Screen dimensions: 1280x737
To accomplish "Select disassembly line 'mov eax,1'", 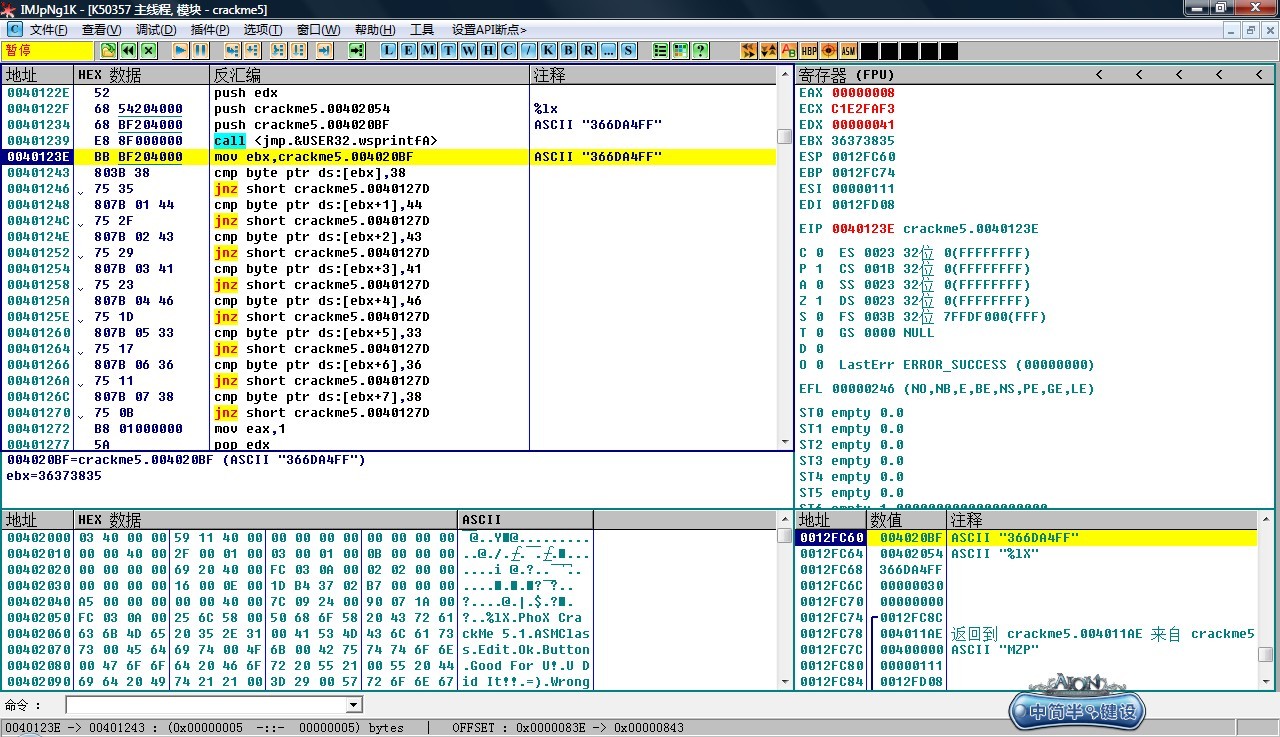I will pos(389,429).
